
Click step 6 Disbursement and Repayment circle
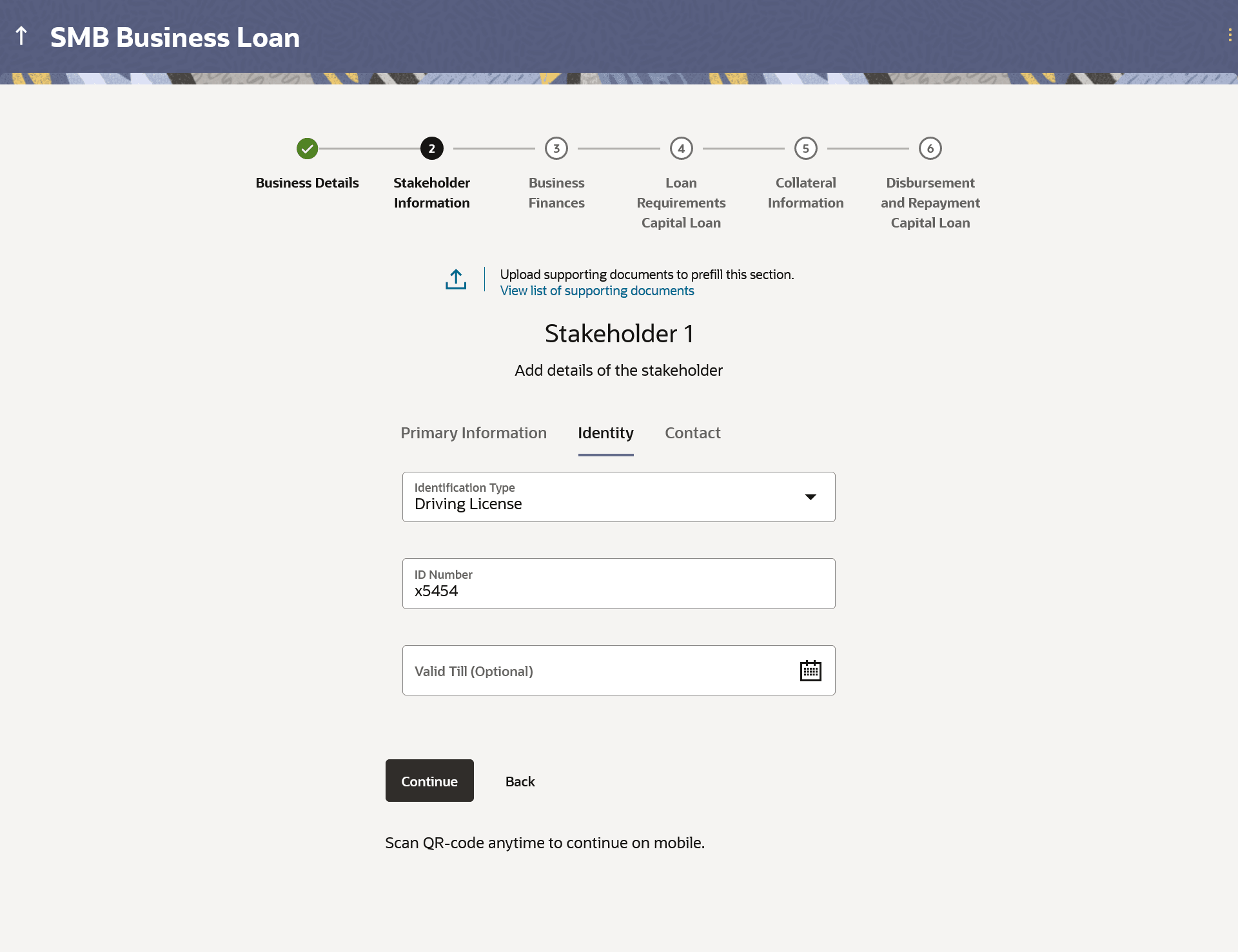pos(930,148)
